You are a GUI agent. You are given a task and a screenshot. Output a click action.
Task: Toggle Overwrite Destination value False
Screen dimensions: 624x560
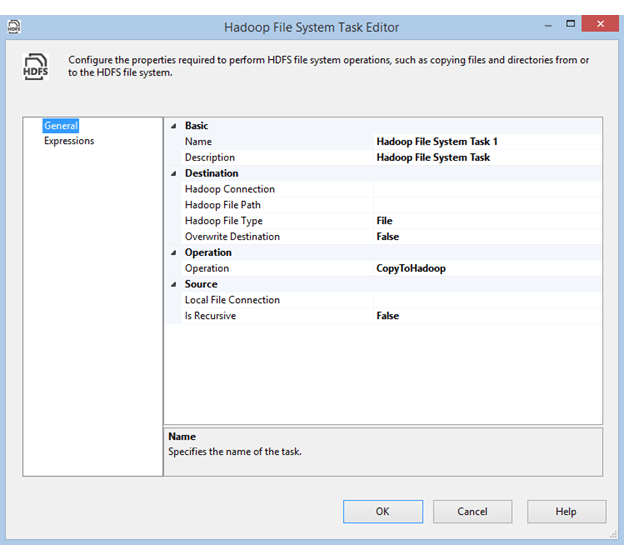(x=488, y=237)
